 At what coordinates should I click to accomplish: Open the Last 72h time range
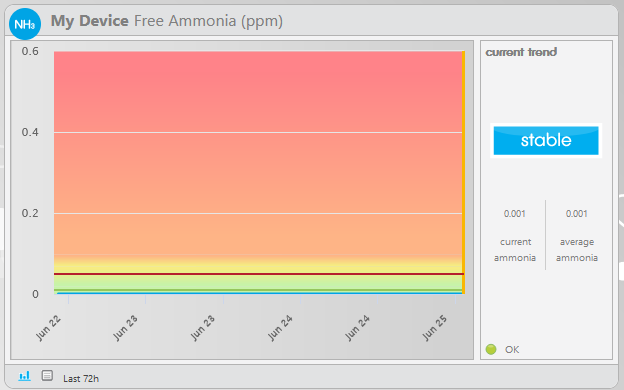tap(81, 378)
